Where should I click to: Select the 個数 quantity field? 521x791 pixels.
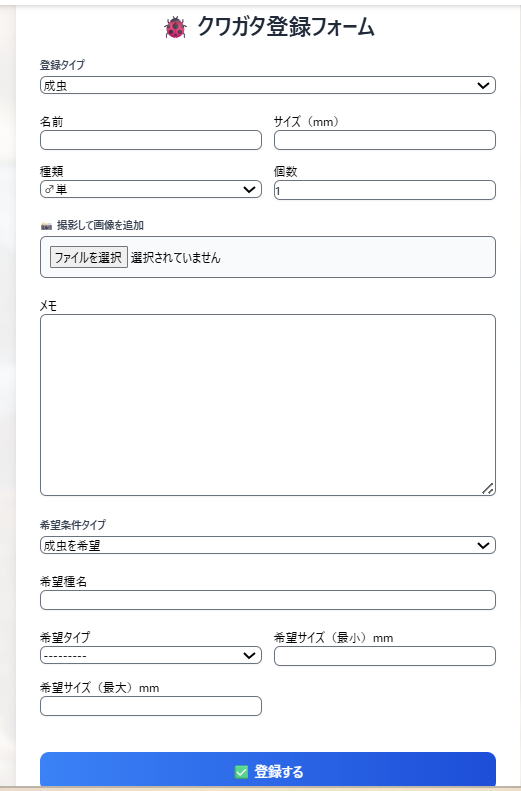tap(385, 190)
